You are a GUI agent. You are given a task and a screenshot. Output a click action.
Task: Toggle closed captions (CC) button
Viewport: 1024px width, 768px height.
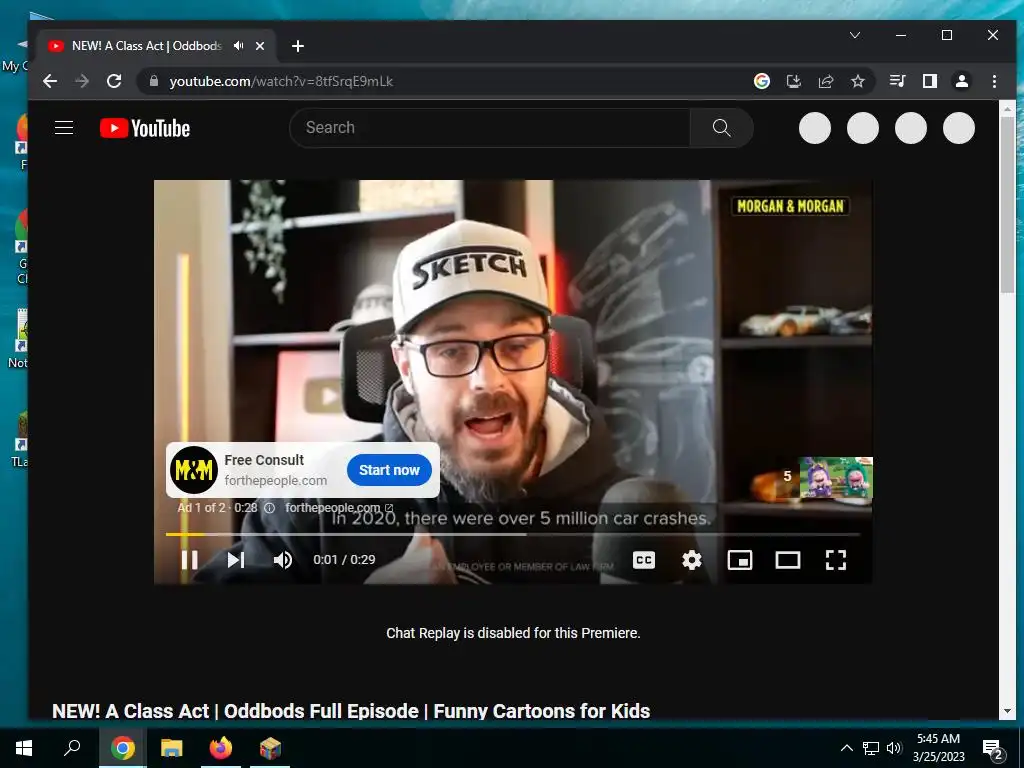click(644, 560)
